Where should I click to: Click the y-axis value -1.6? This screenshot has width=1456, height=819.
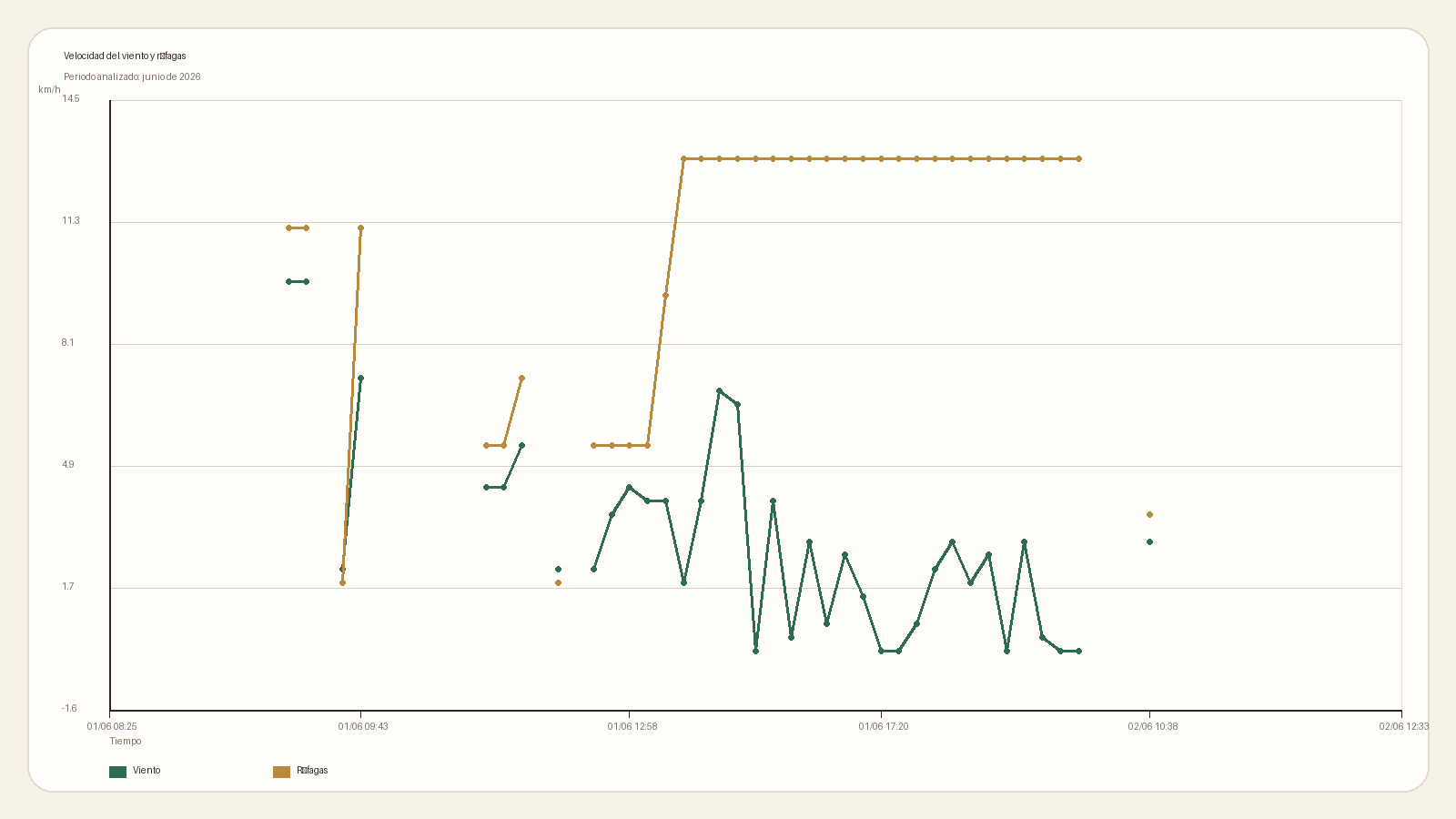pos(69,709)
